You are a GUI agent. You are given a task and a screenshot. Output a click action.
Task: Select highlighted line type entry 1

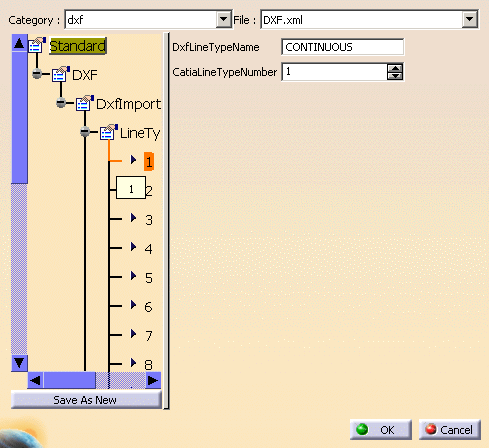[x=149, y=162]
